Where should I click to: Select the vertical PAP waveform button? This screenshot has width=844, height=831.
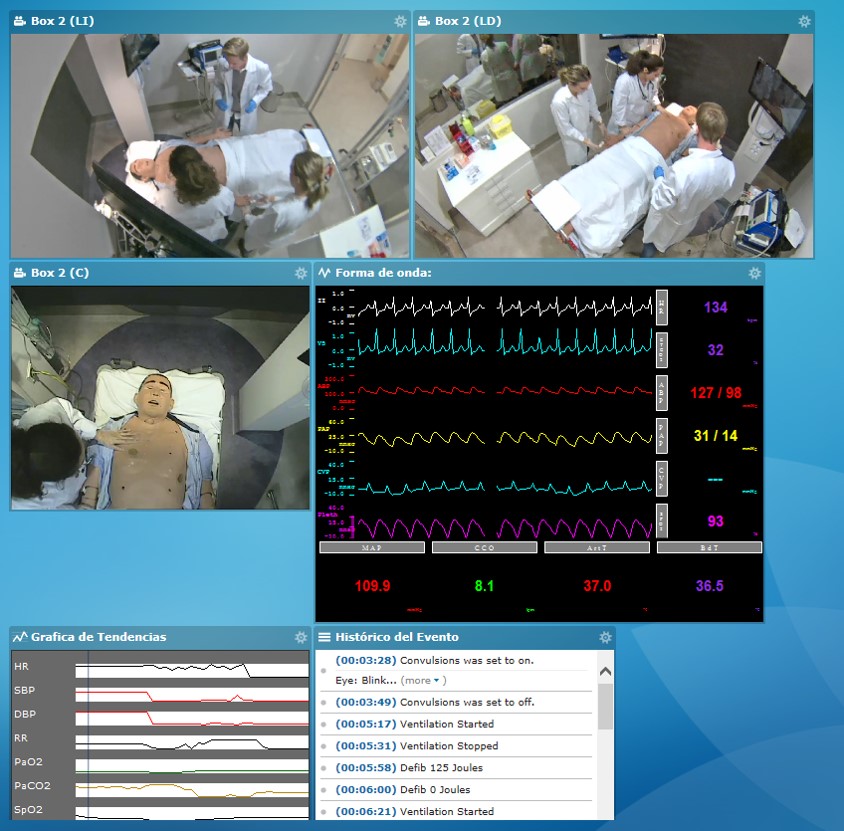(662, 435)
